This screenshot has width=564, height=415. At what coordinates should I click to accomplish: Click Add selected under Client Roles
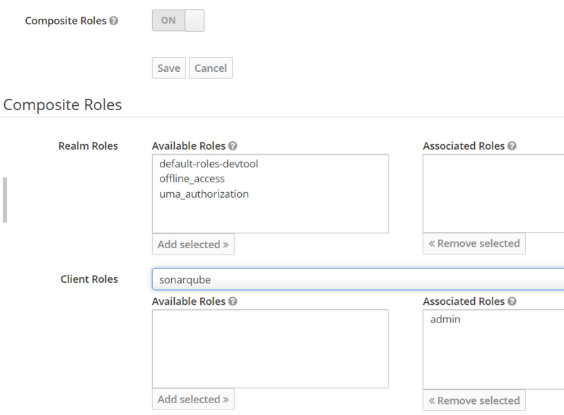point(193,399)
